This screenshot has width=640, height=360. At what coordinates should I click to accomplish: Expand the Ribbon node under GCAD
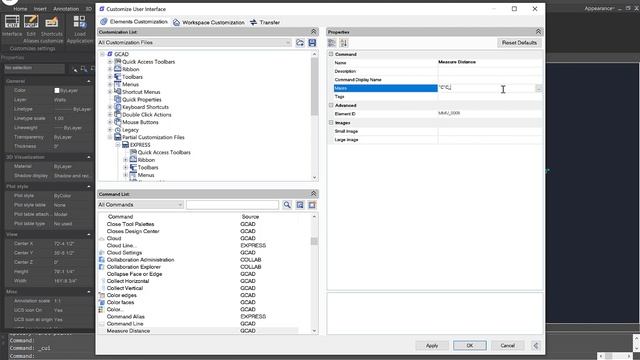pos(110,69)
